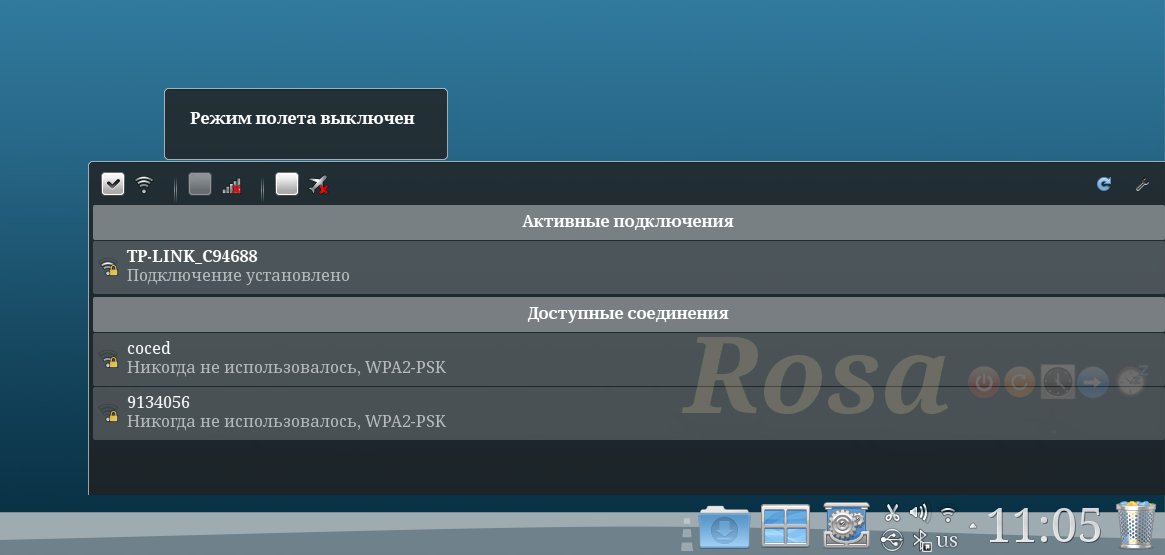
Task: Uncheck the Wi-Fi enable checkbox
Action: 113,184
